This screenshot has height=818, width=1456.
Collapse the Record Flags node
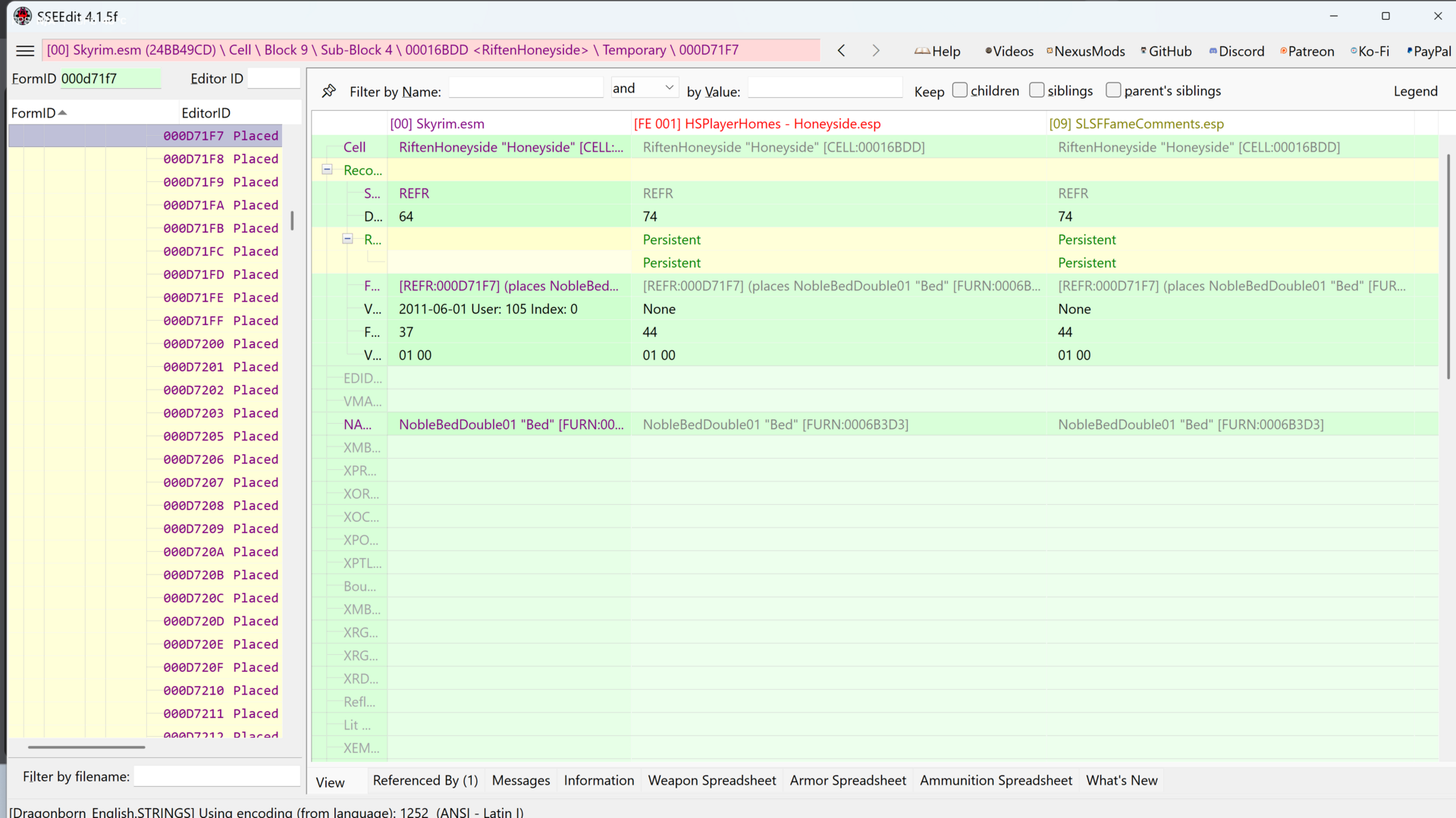point(347,239)
